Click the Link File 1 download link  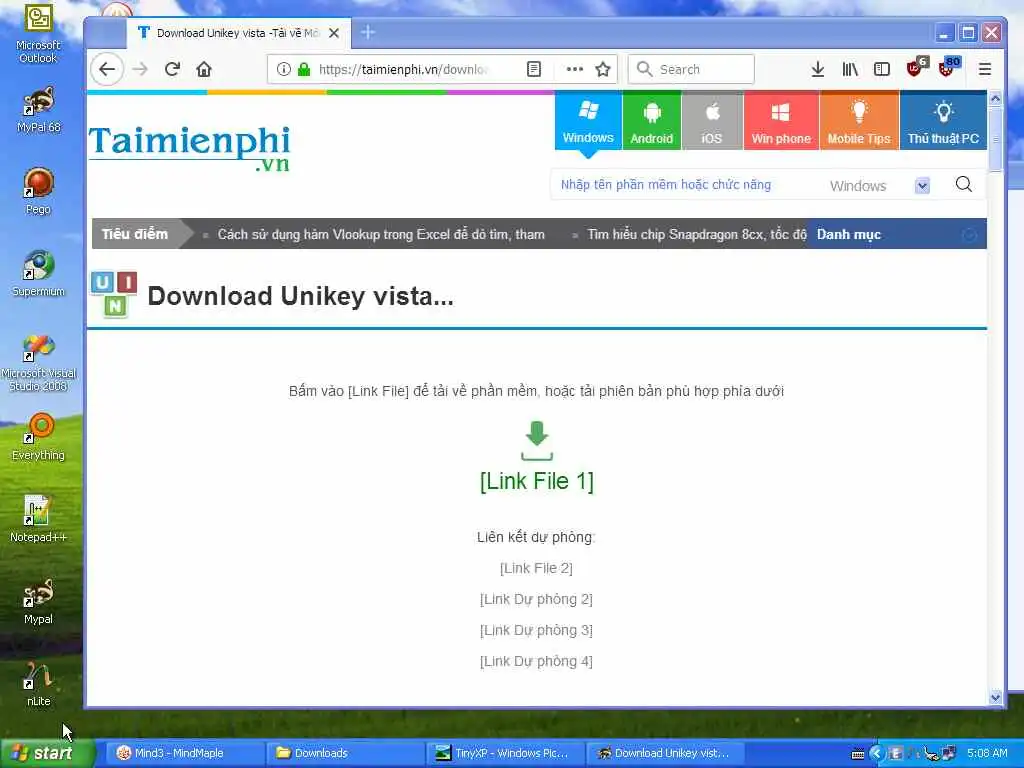point(537,481)
